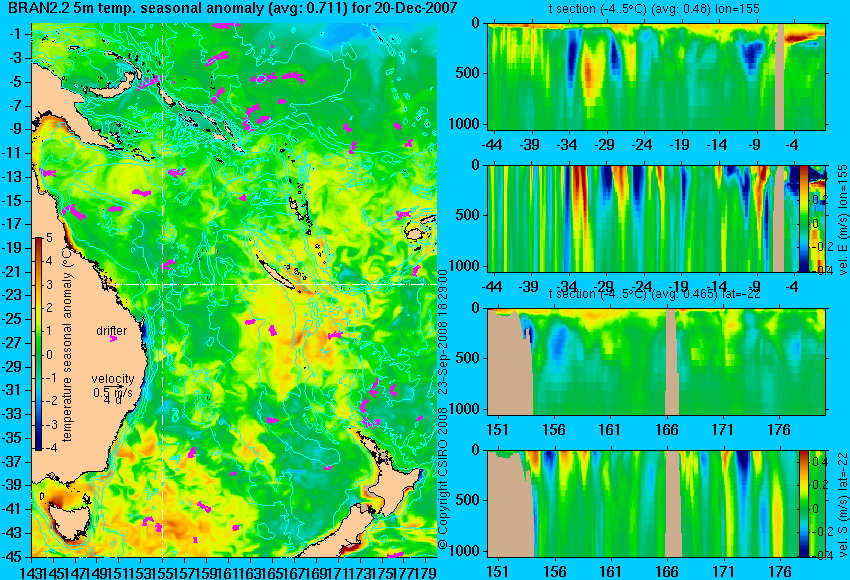Select the 'drifter' legend label
The height and width of the screenshot is (580, 850).
[112, 330]
